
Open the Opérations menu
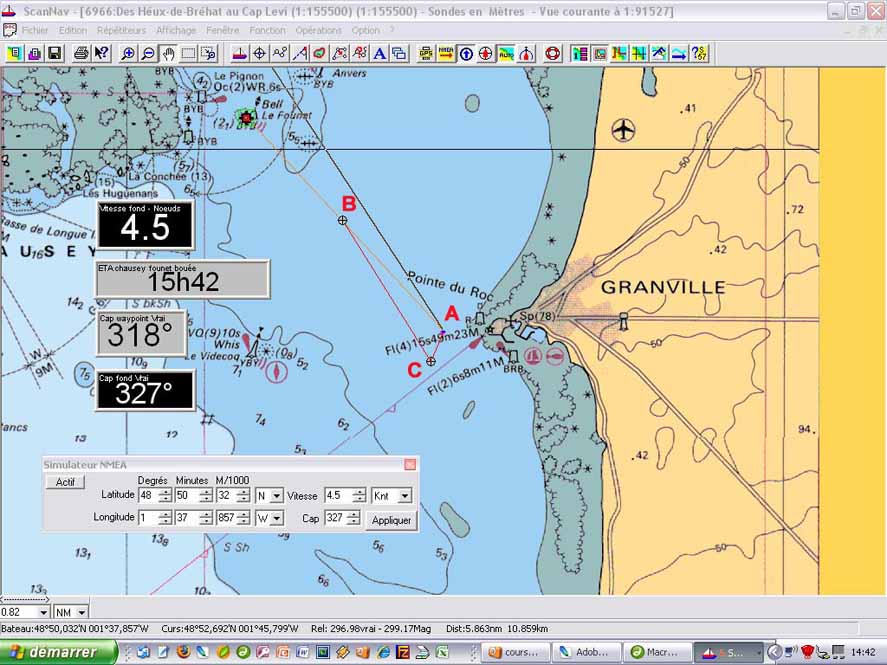point(318,30)
